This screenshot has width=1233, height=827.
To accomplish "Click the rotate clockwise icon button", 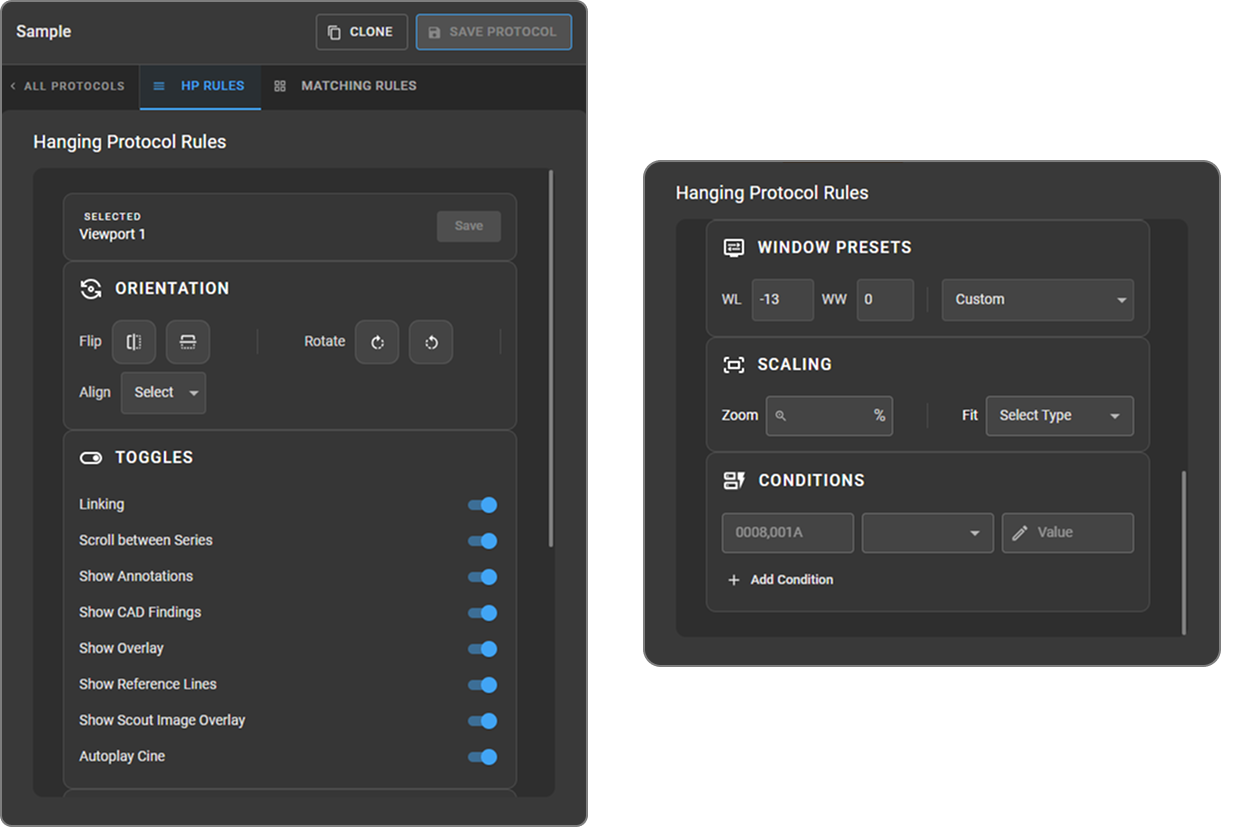I will (377, 342).
